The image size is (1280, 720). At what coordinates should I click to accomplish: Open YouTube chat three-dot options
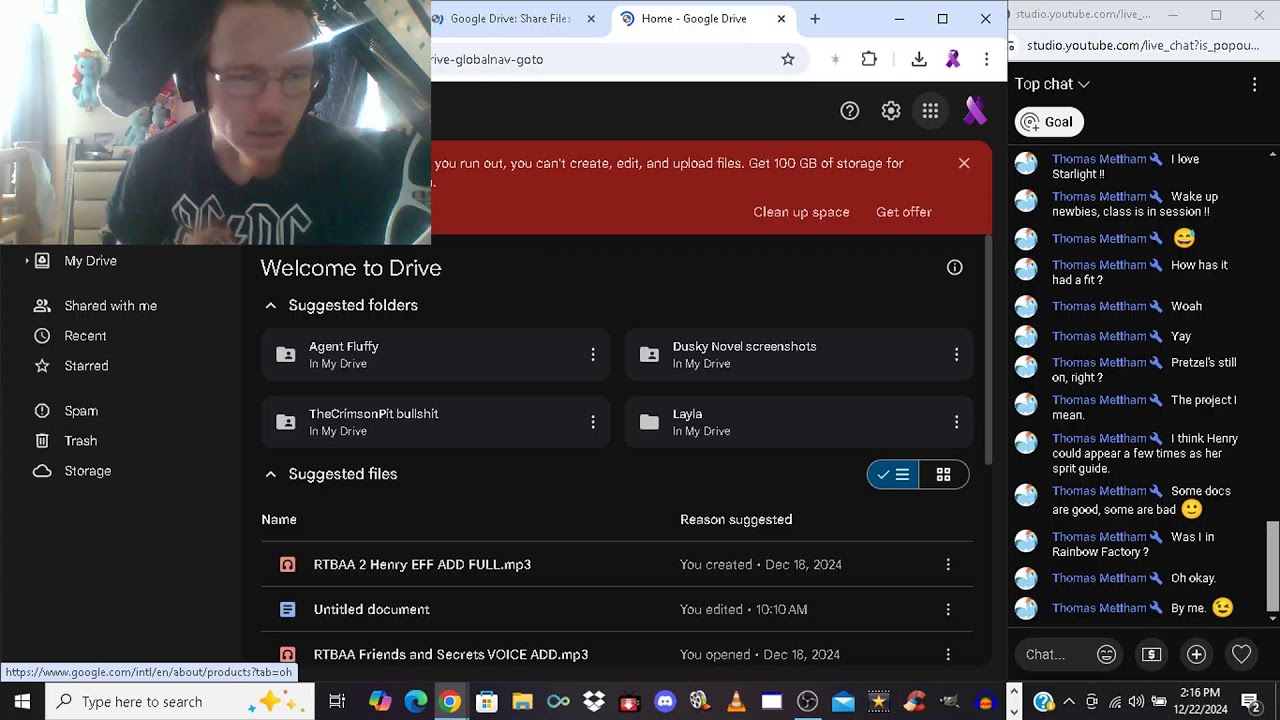click(x=1254, y=85)
